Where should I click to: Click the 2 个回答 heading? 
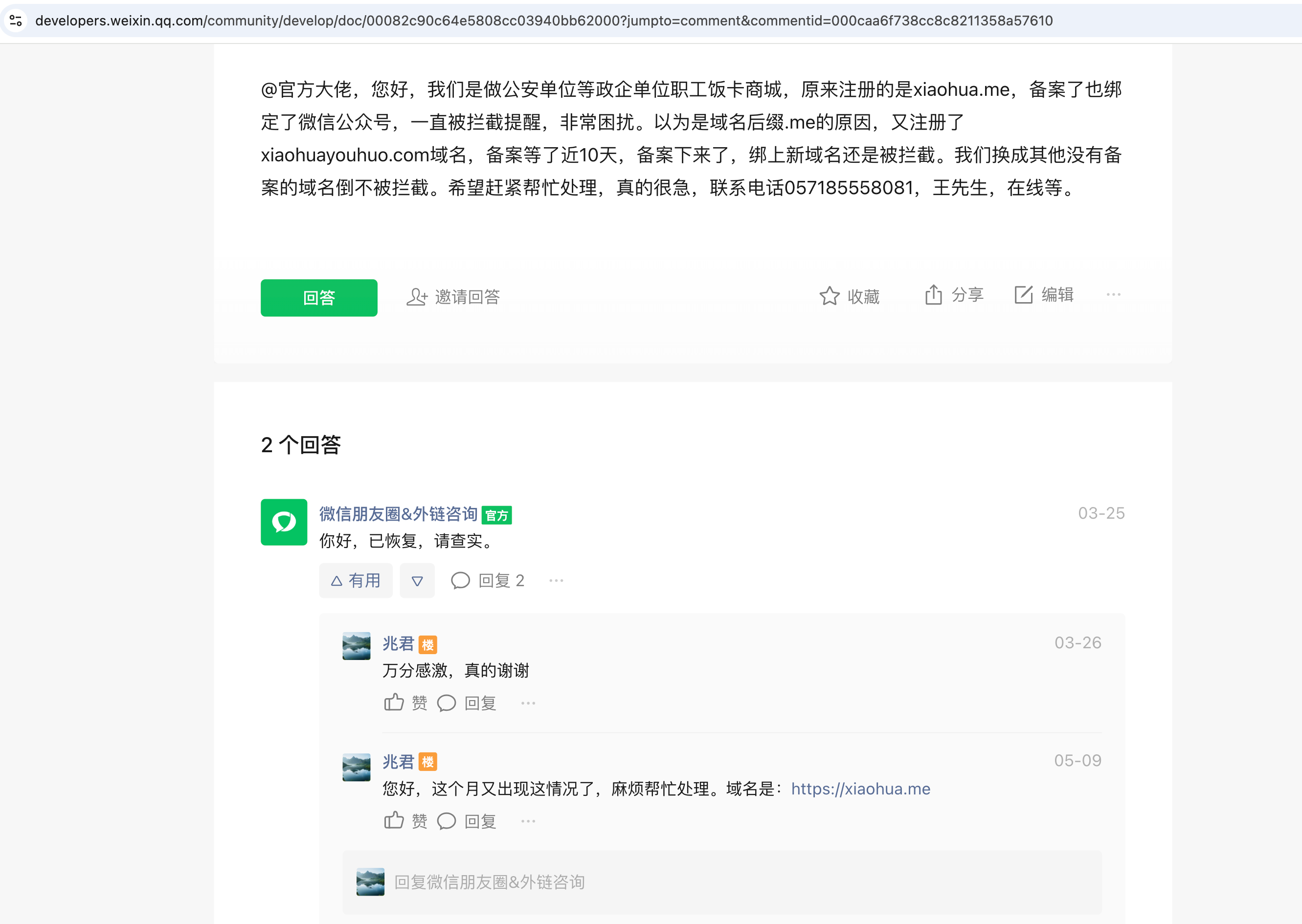coord(300,444)
